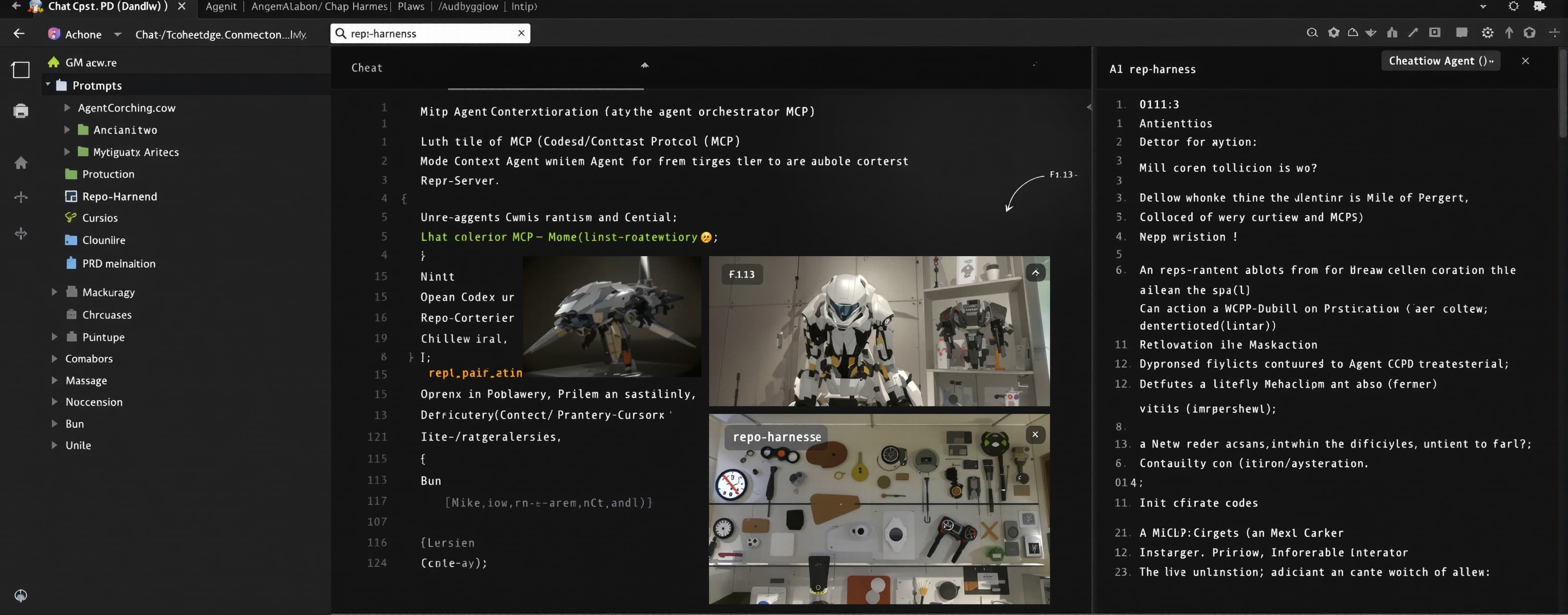Expand the Noccension tree item
Screen dimensions: 1568x615
click(54, 402)
